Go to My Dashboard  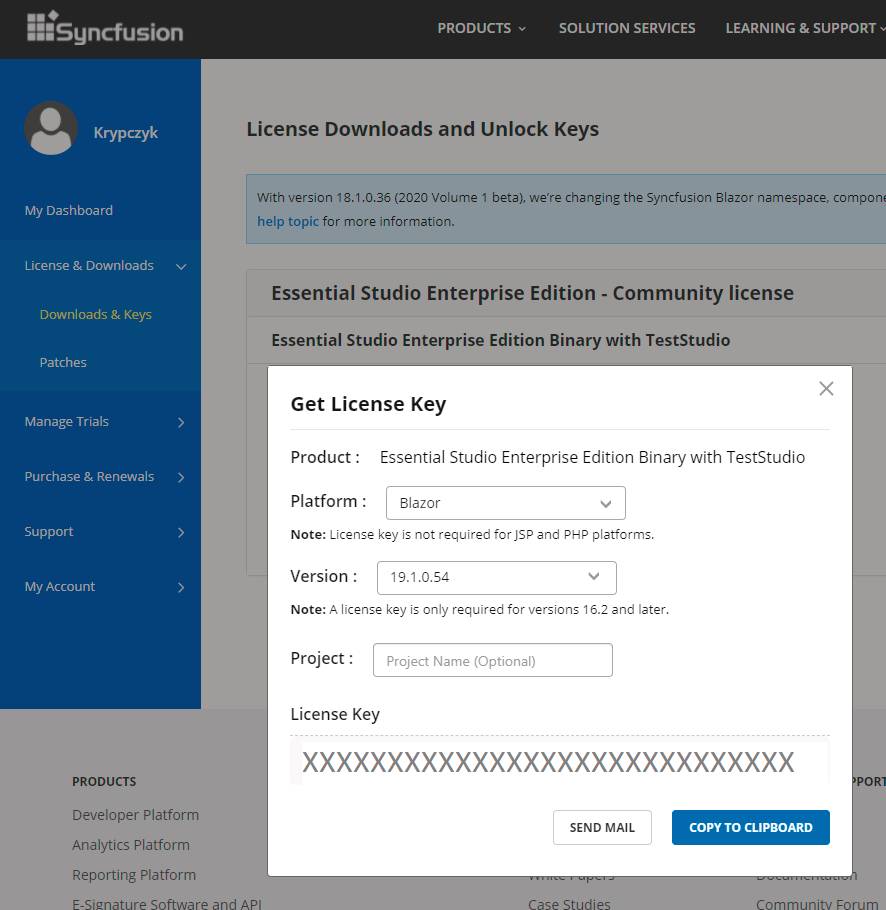point(68,210)
